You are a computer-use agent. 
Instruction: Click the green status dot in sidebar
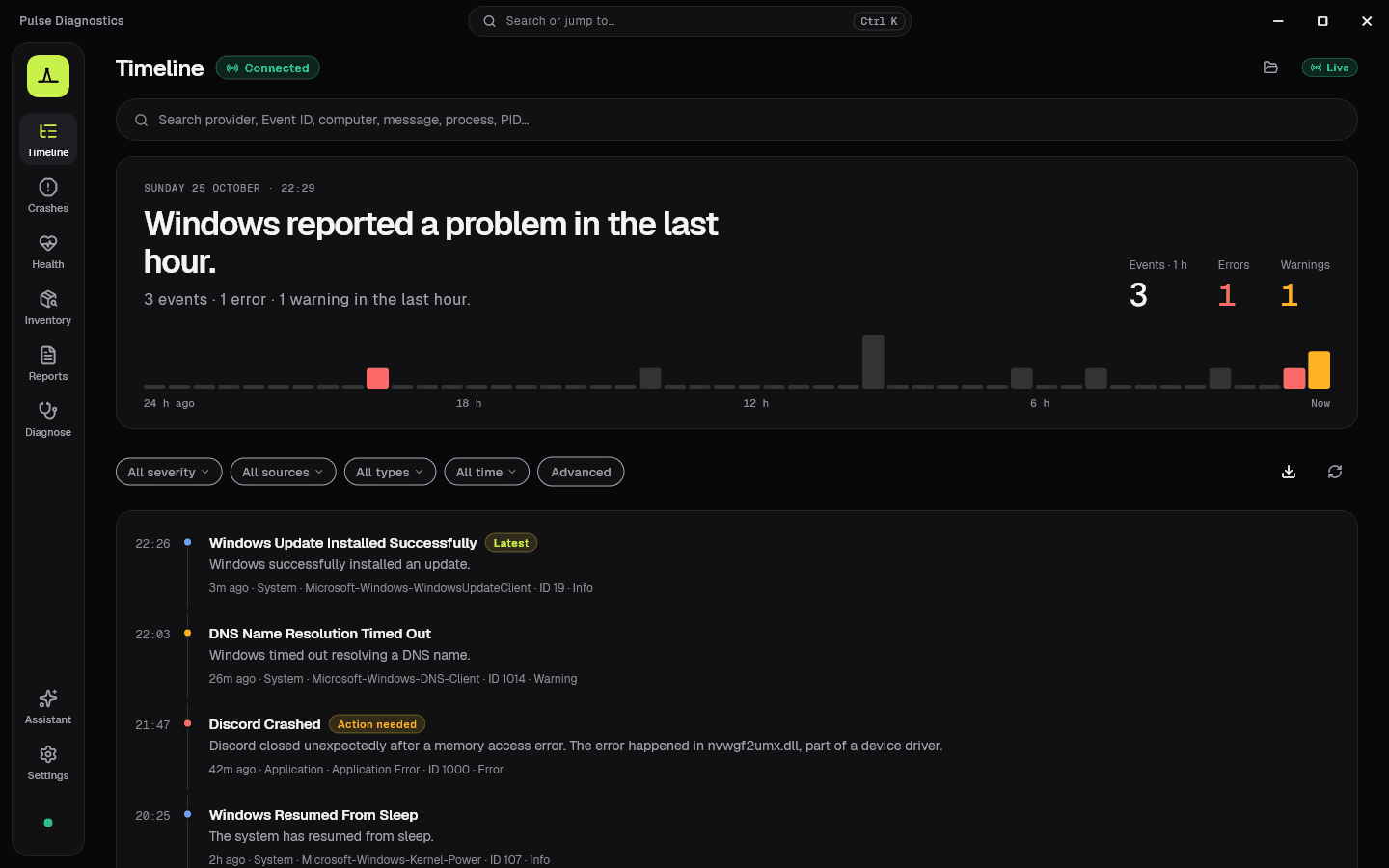coord(48,823)
